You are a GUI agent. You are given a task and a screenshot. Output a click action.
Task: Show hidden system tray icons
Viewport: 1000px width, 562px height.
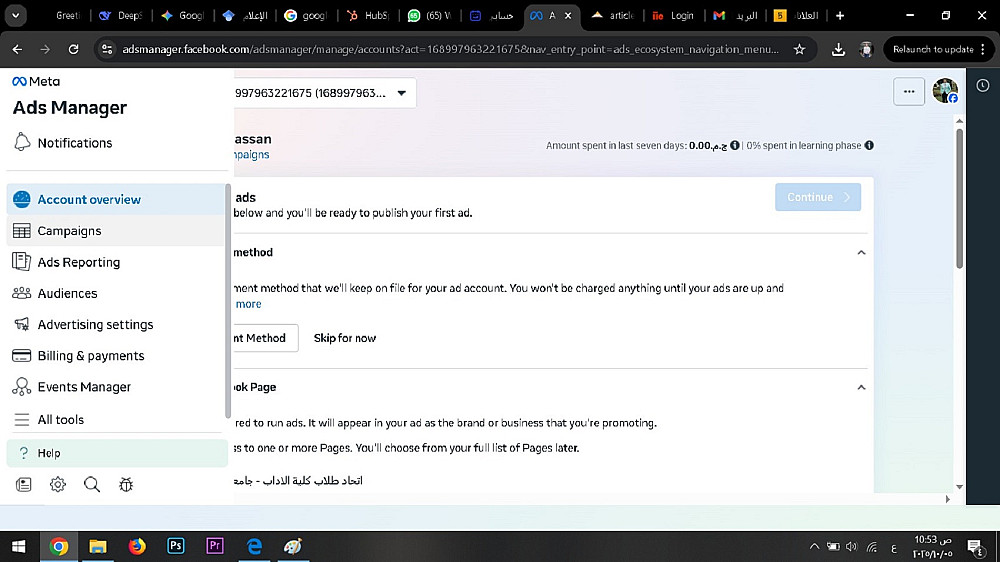(x=814, y=547)
